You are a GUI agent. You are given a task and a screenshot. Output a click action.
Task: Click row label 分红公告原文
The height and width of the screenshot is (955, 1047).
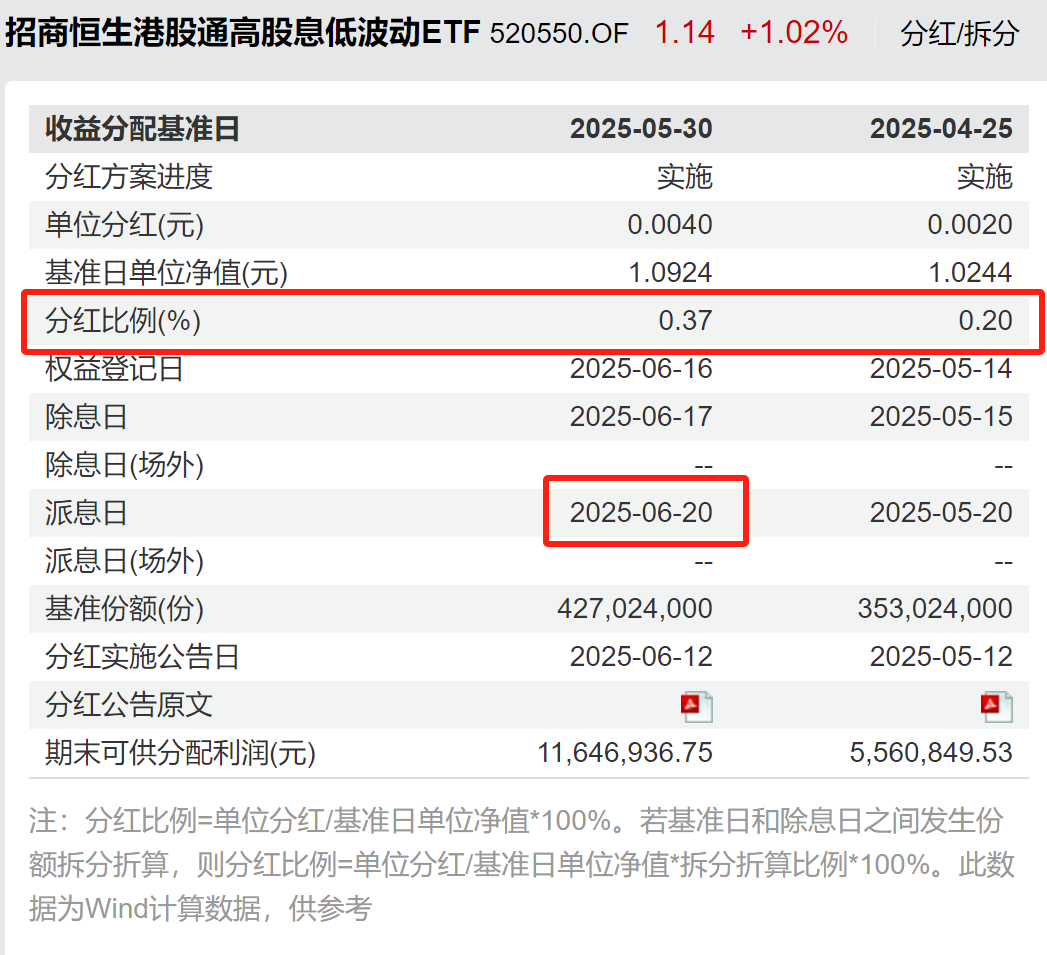coord(129,706)
